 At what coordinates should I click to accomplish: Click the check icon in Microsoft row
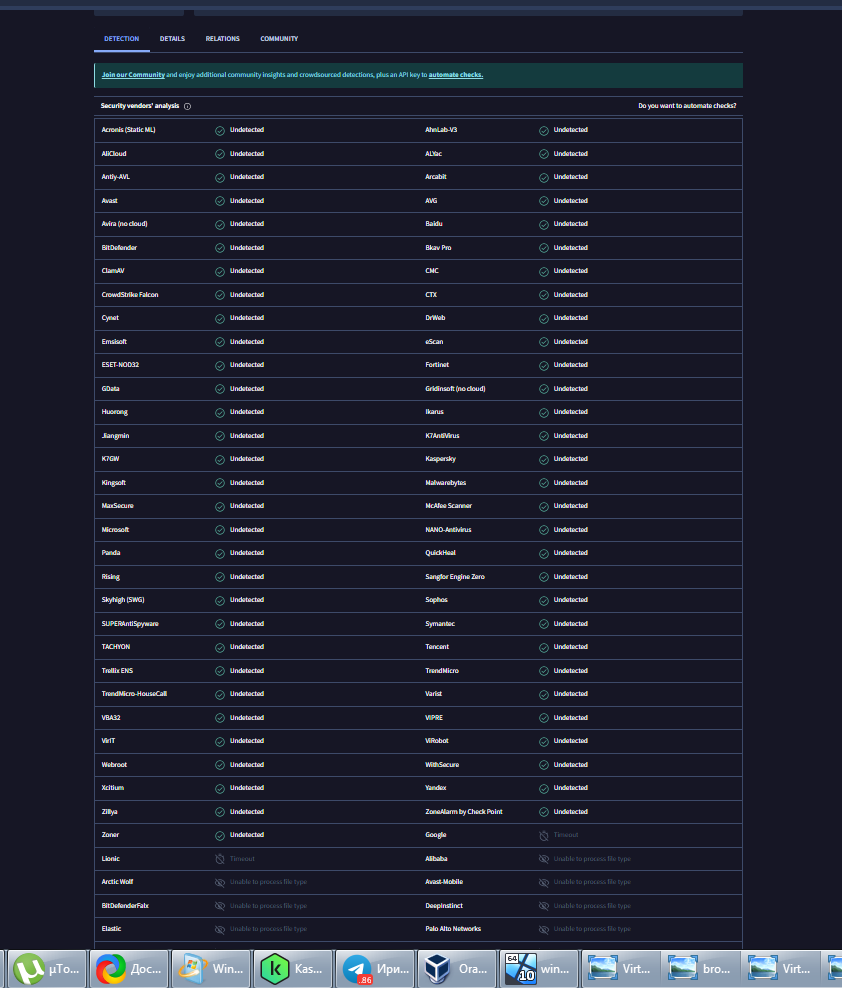coord(220,531)
